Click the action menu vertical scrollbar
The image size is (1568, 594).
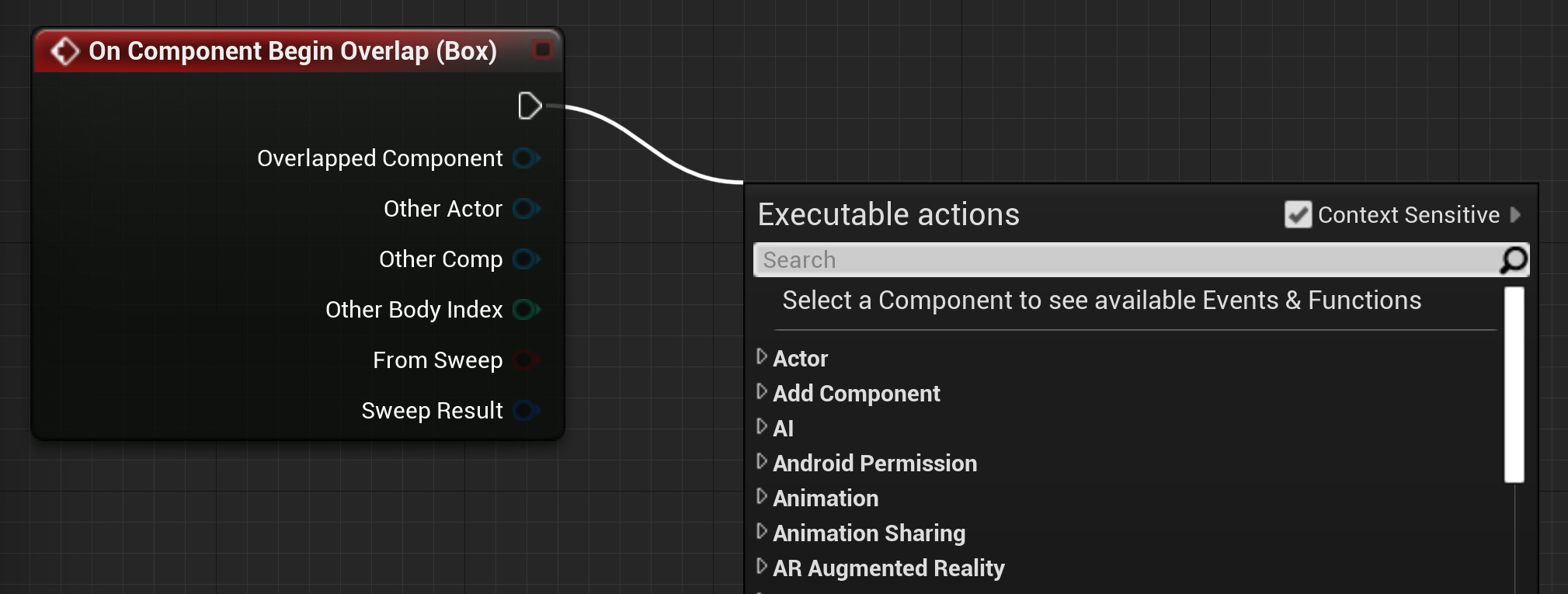1514,384
